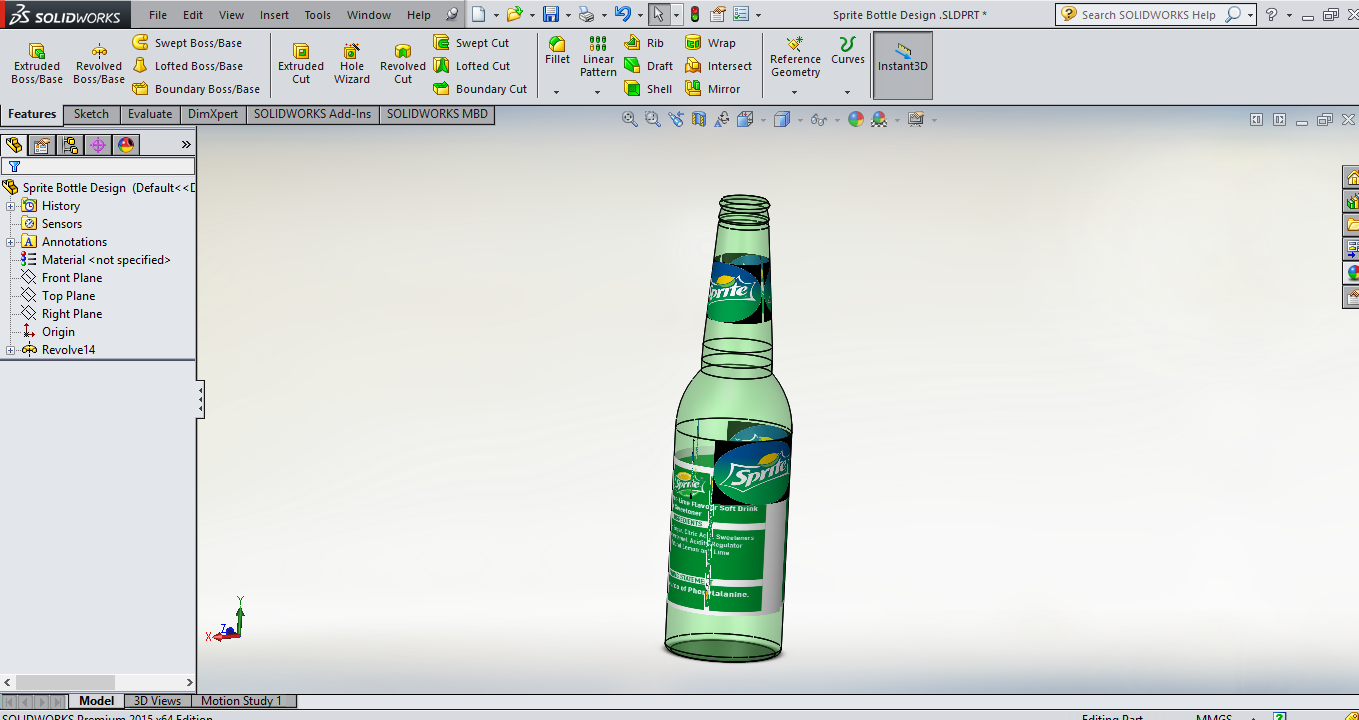Open the Display Style cube icon
1359x720 pixels.
(782, 119)
